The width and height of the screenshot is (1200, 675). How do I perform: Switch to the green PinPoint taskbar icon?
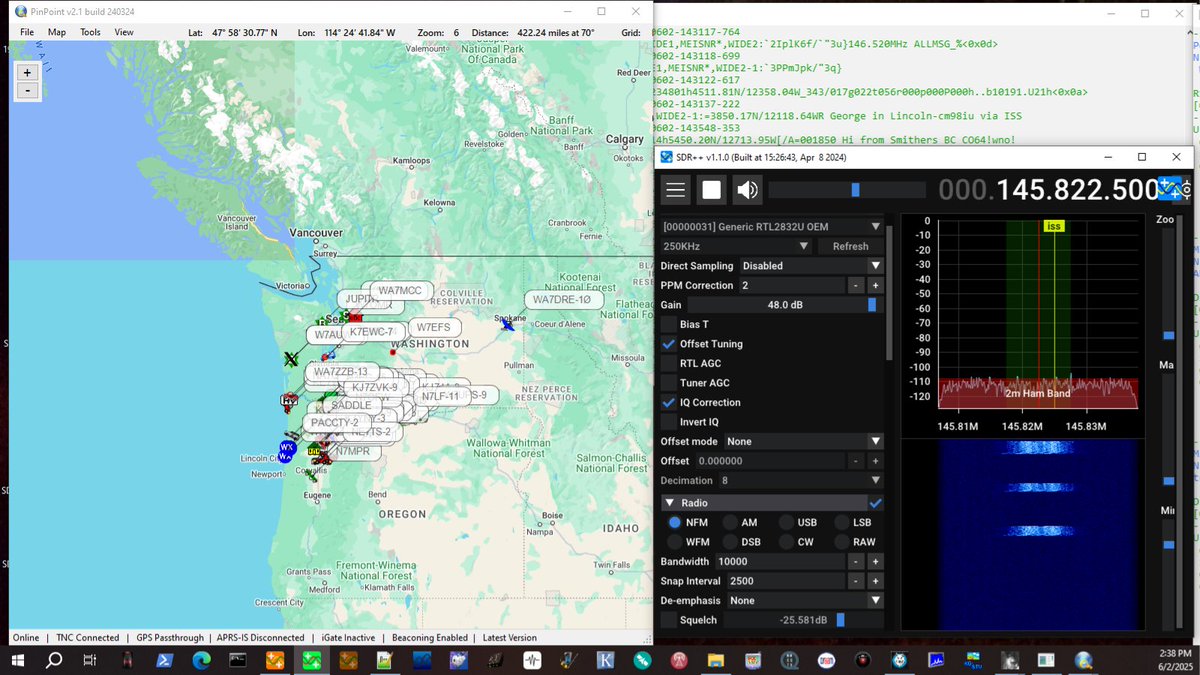click(311, 660)
